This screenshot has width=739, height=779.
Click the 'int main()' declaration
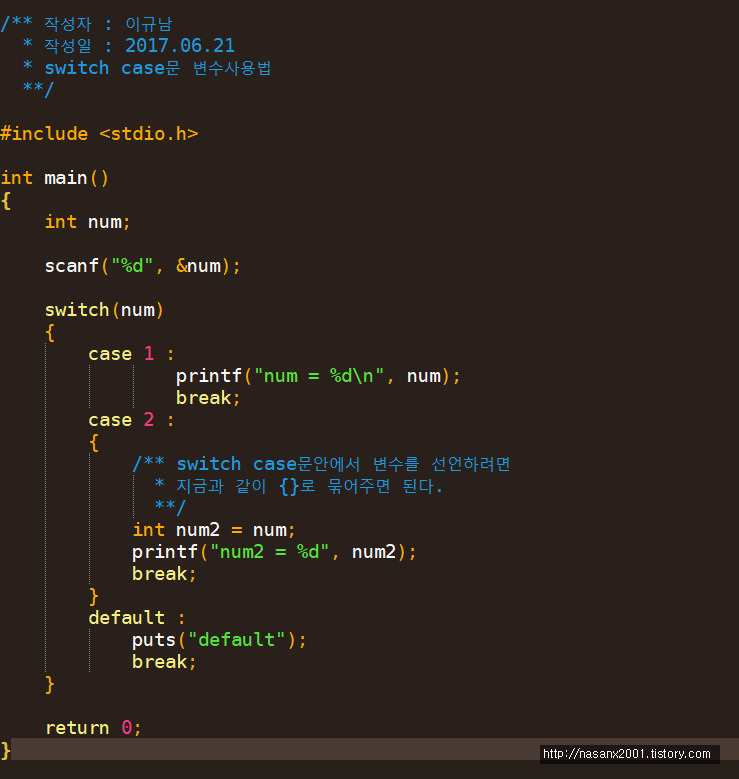54,178
